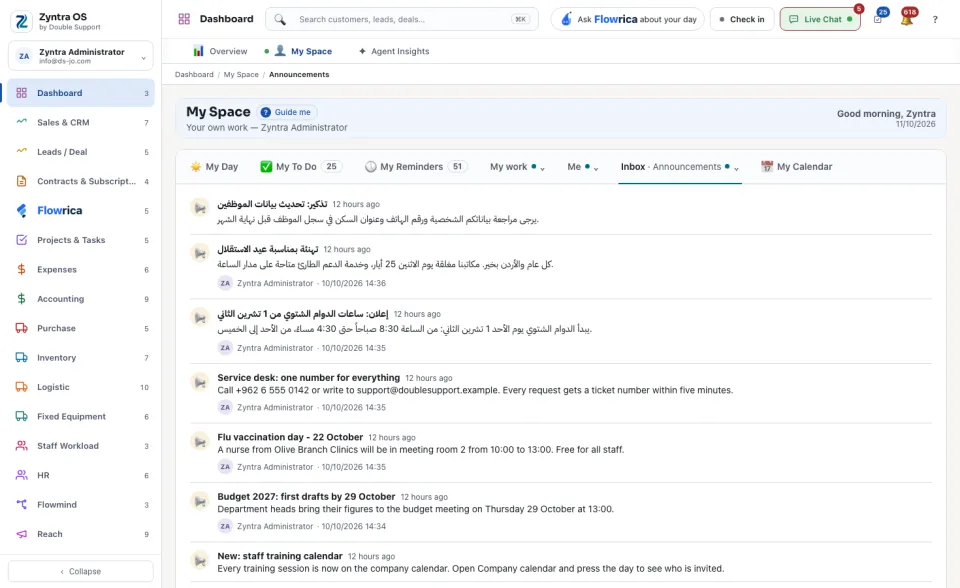This screenshot has height=588, width=960.
Task: Open the notifications bell
Action: pyautogui.click(x=907, y=19)
